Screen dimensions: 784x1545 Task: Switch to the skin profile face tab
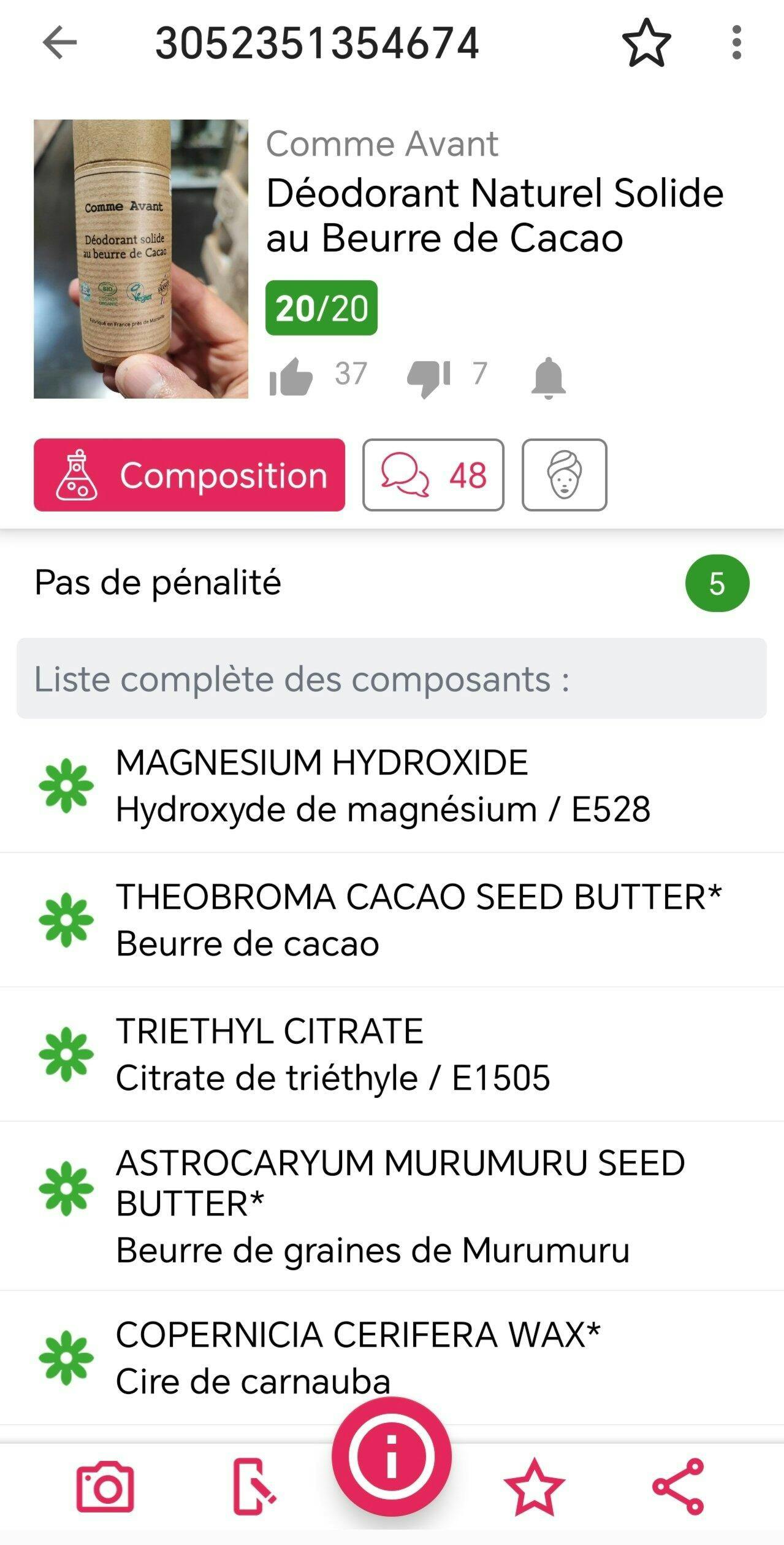(564, 475)
